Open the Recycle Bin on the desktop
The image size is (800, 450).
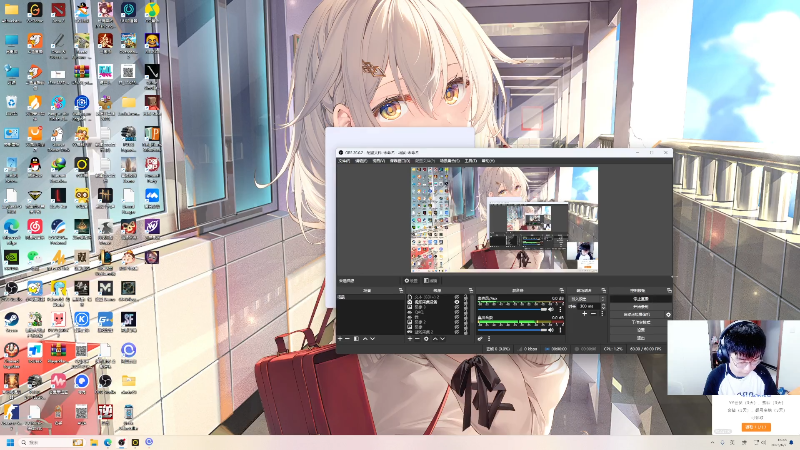point(11,103)
